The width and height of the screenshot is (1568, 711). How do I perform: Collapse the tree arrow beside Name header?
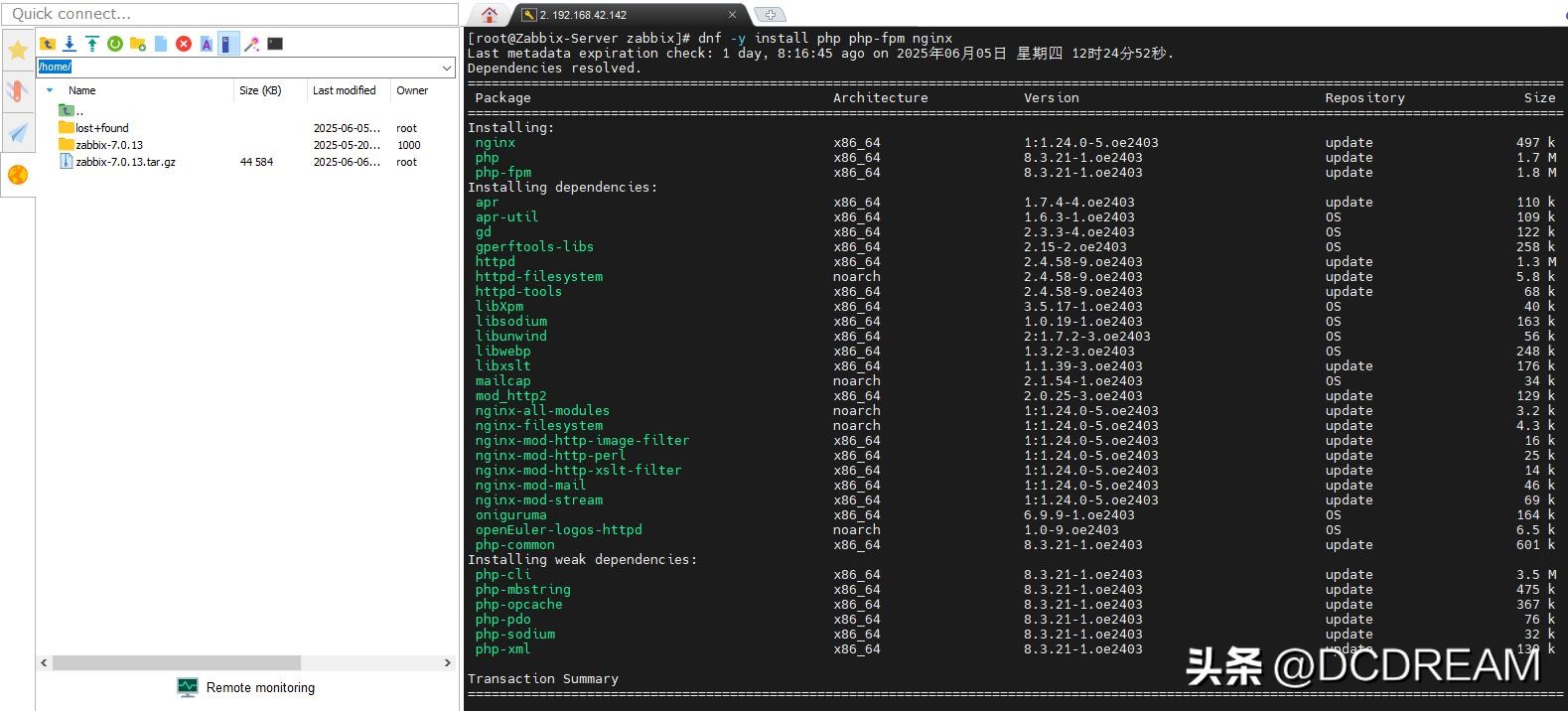coord(50,90)
